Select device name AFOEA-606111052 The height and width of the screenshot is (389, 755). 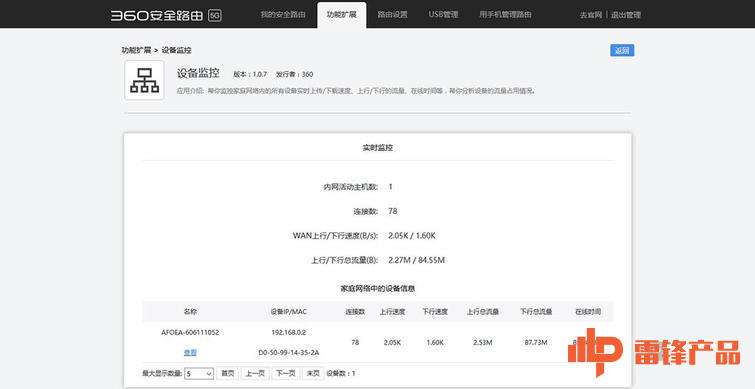[x=190, y=332]
